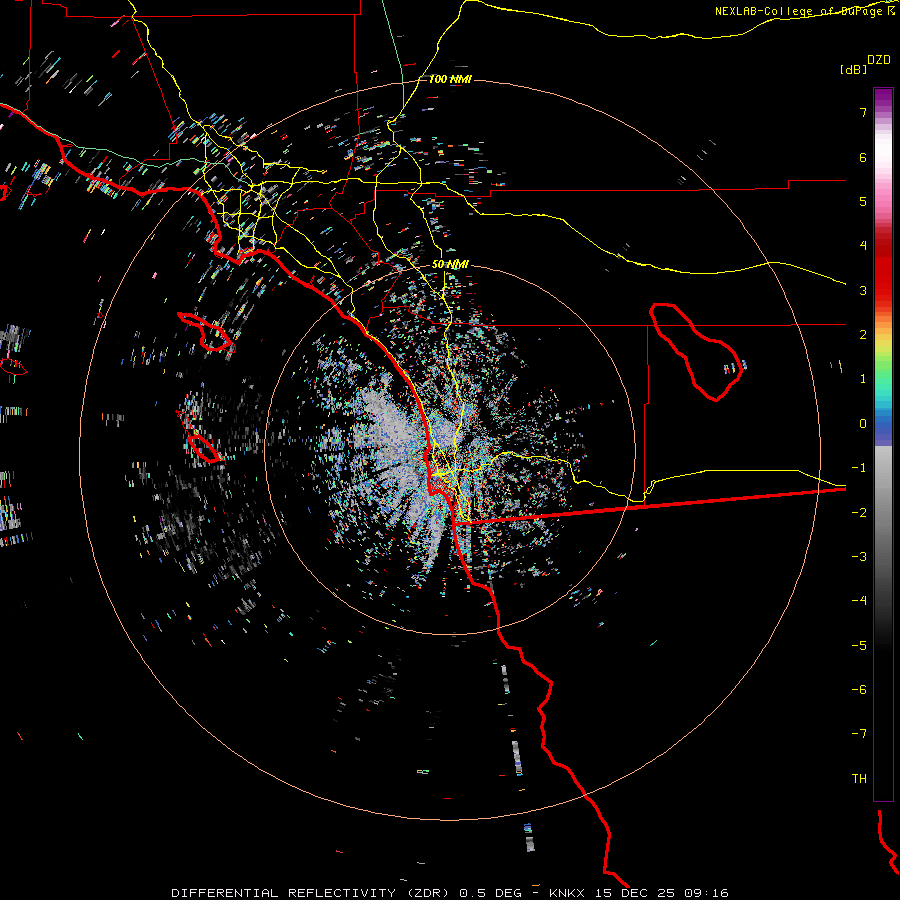Click the "-2" value on the color scale
900x900 pixels.
pyautogui.click(x=859, y=513)
